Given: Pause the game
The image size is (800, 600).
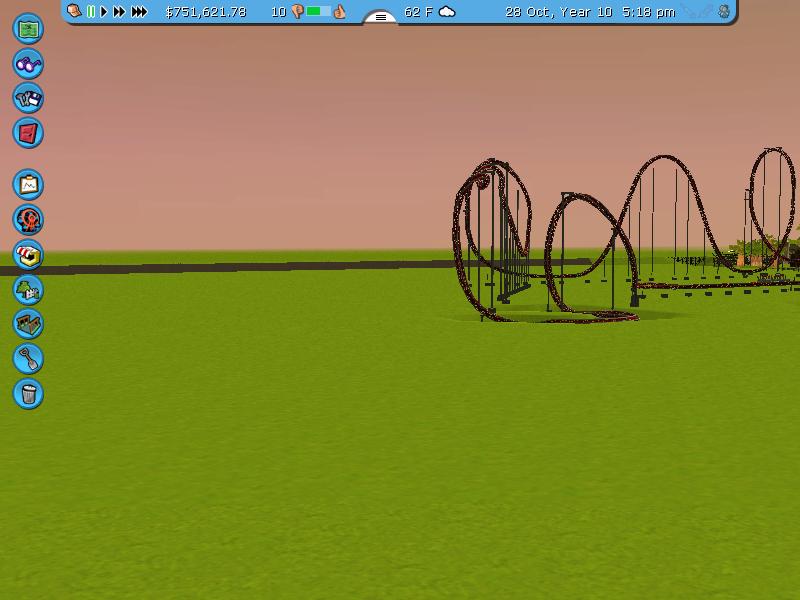Looking at the screenshot, I should pyautogui.click(x=91, y=11).
